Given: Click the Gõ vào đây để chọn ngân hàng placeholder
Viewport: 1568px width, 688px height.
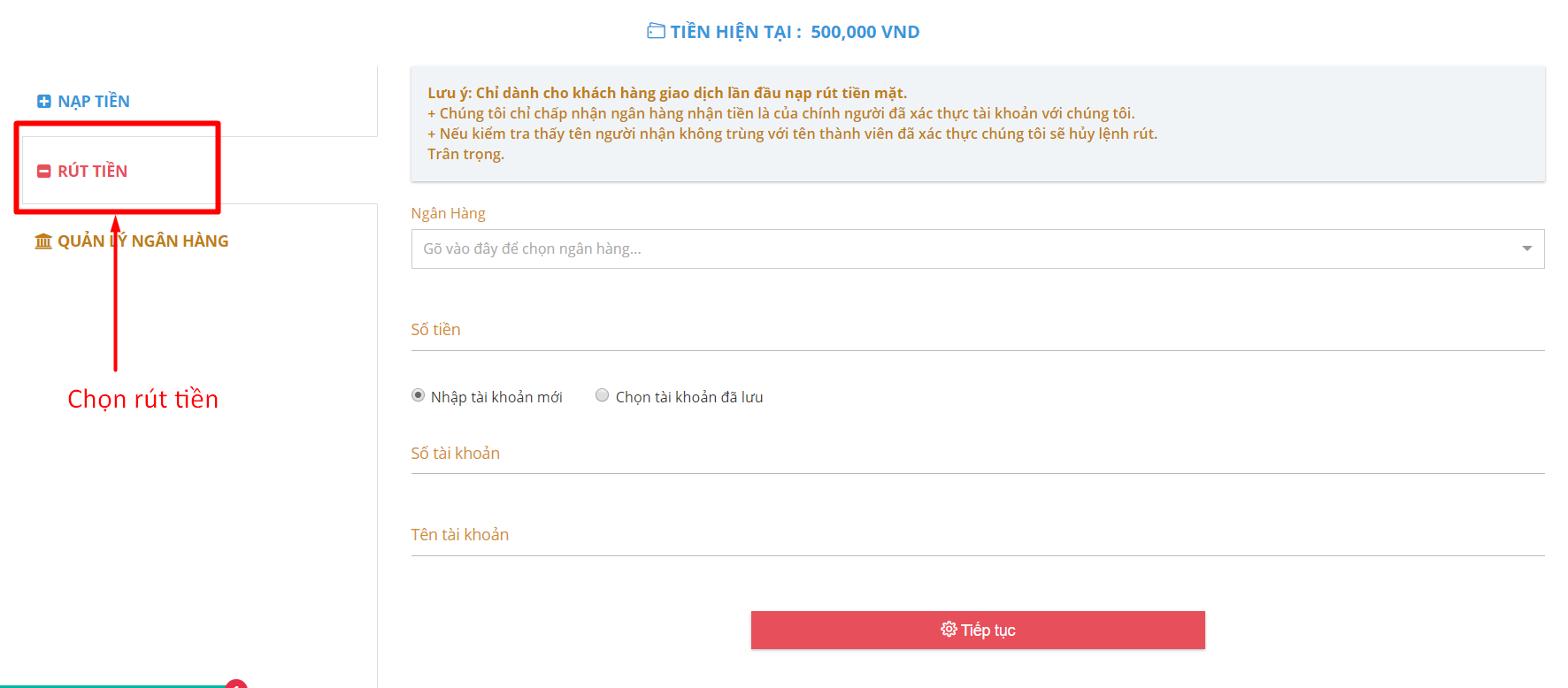Looking at the screenshot, I should [532, 248].
